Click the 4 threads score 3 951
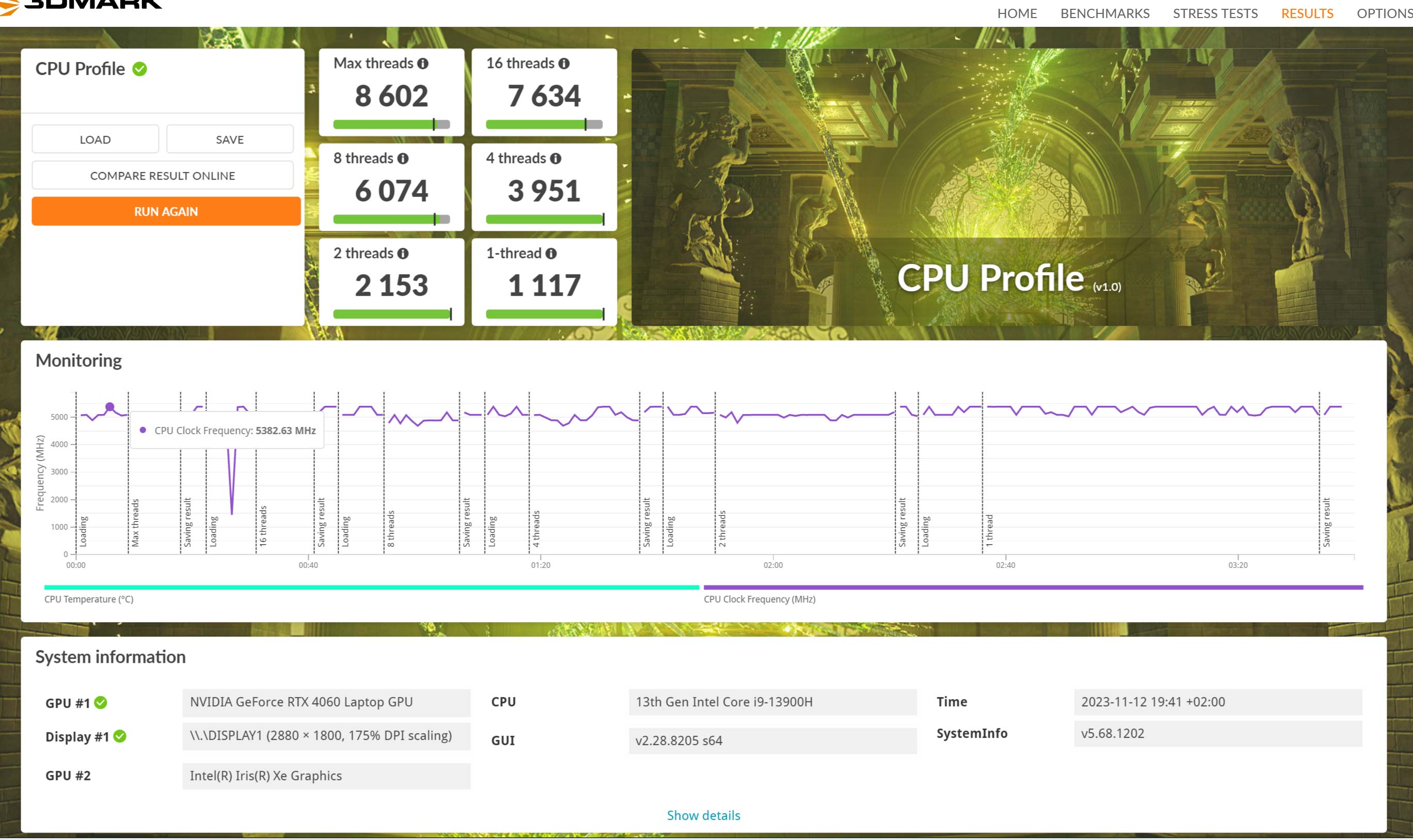Viewport: 1413px width, 840px height. [x=544, y=191]
